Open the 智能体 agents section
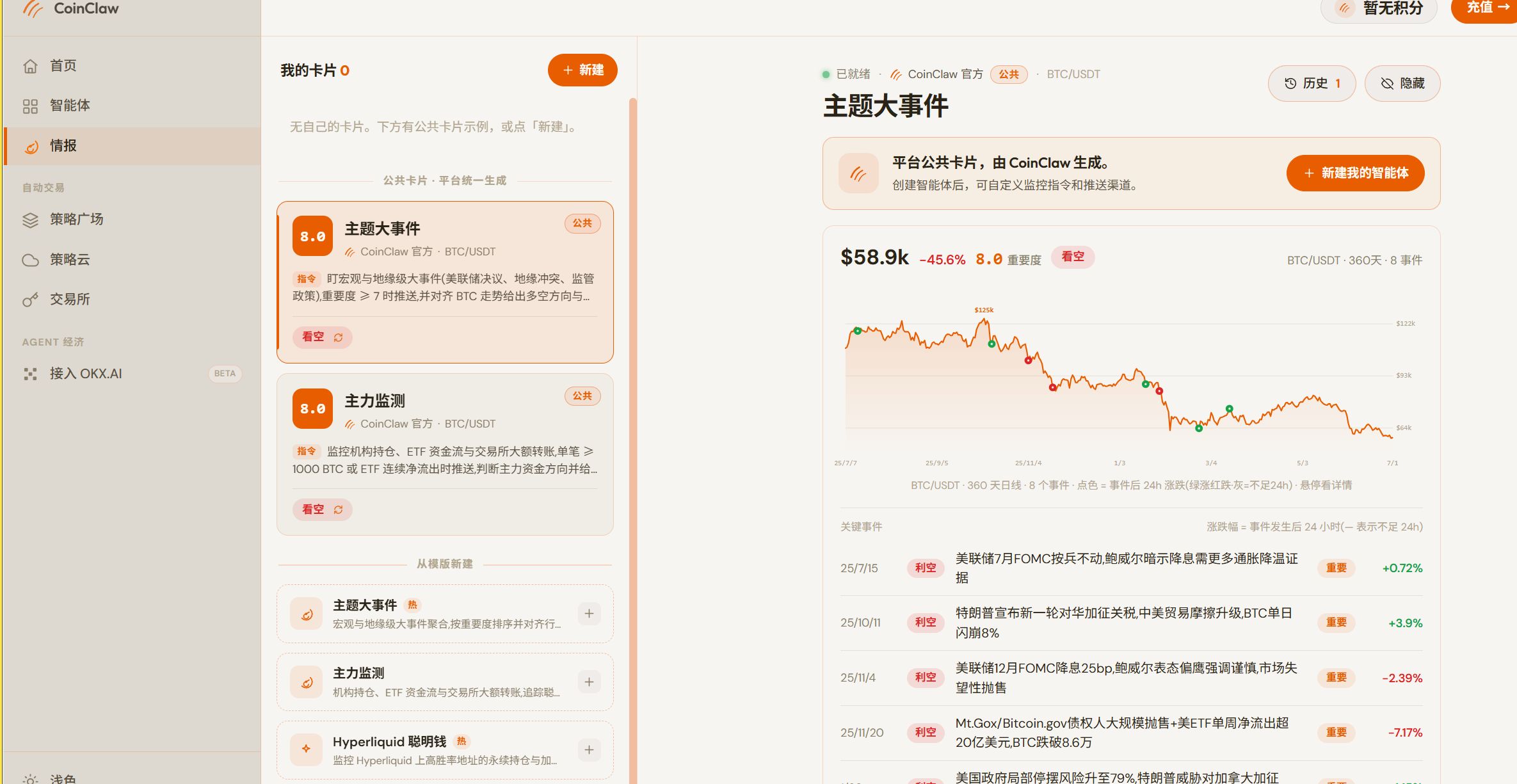 pyautogui.click(x=132, y=105)
